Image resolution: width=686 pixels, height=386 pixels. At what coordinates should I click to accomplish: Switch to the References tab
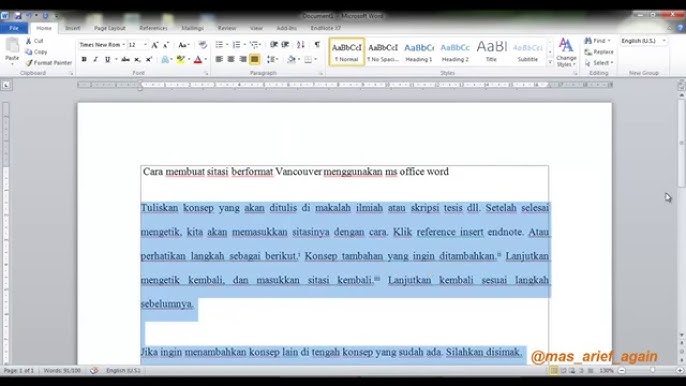click(x=153, y=28)
